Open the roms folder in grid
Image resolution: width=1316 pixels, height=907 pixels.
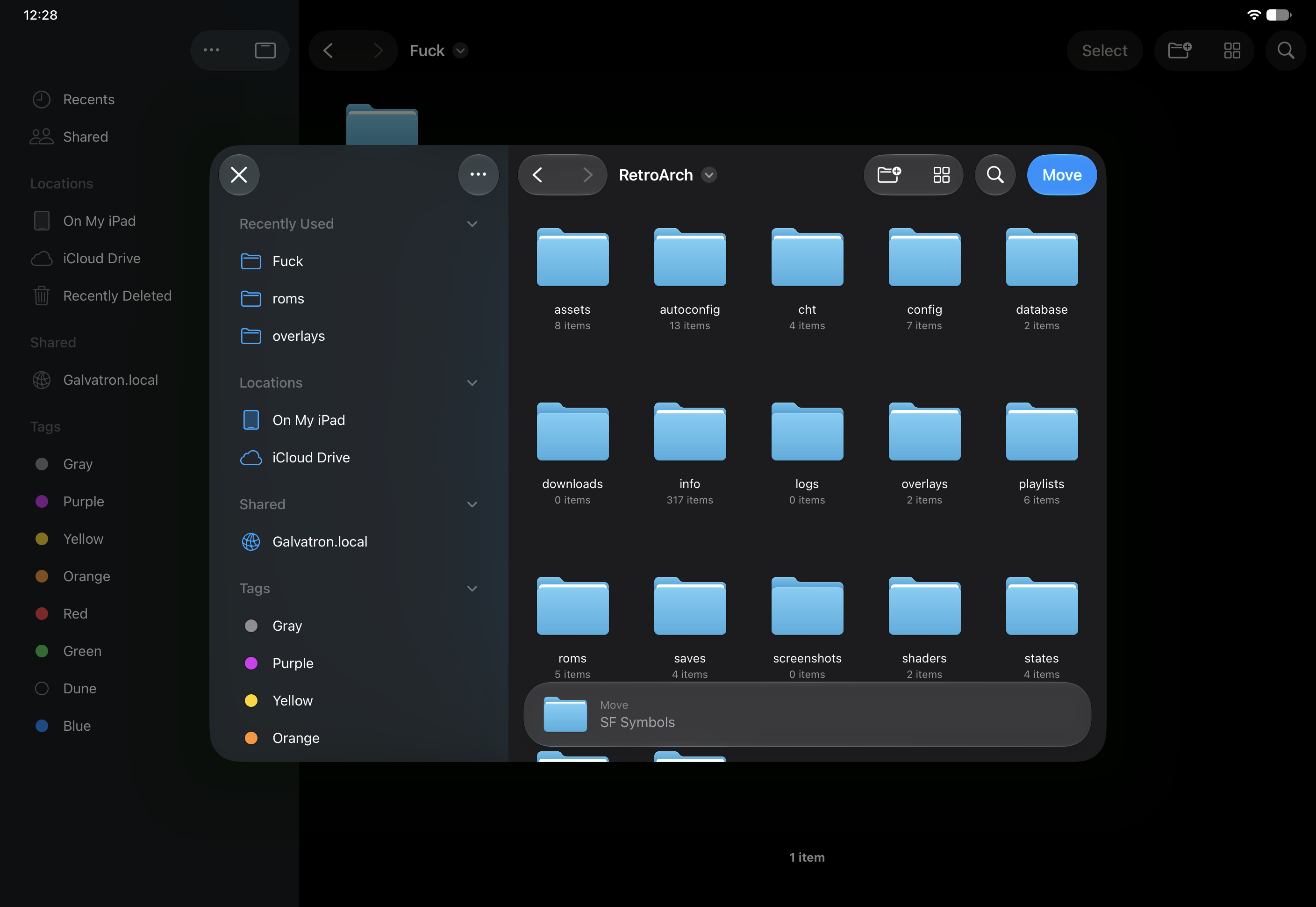572,606
